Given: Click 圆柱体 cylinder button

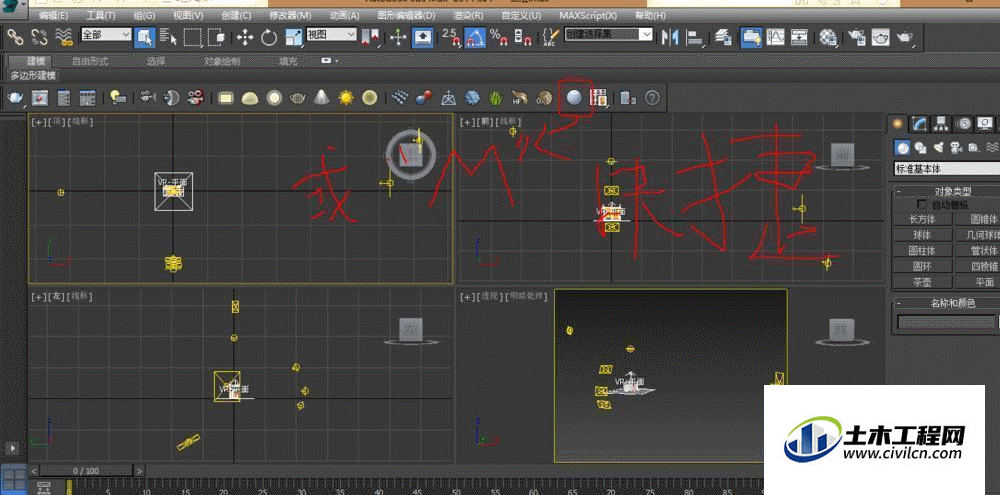Looking at the screenshot, I should click(922, 251).
